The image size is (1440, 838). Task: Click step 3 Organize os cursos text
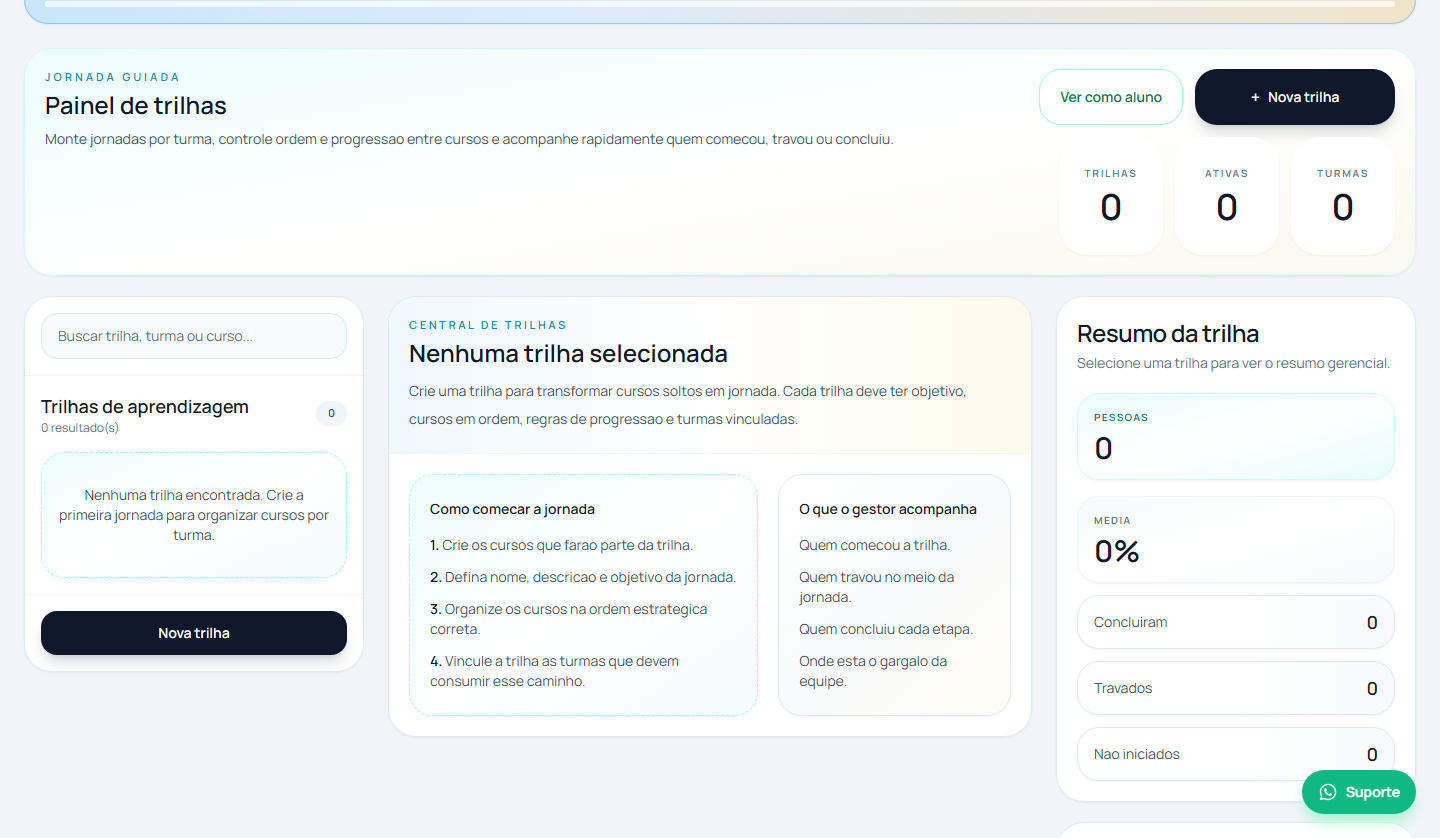click(569, 619)
